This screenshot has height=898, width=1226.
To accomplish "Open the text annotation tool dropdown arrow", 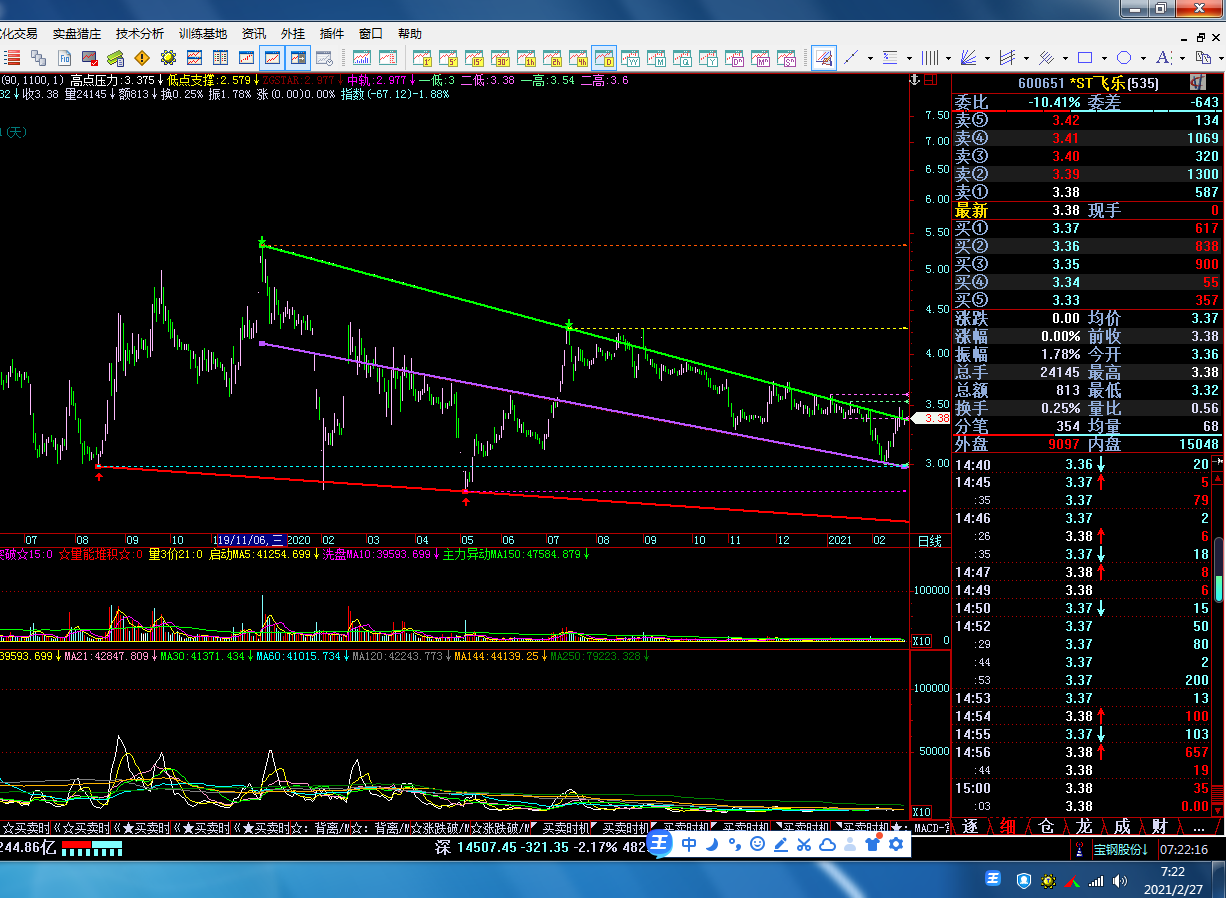I will pyautogui.click(x=1182, y=58).
